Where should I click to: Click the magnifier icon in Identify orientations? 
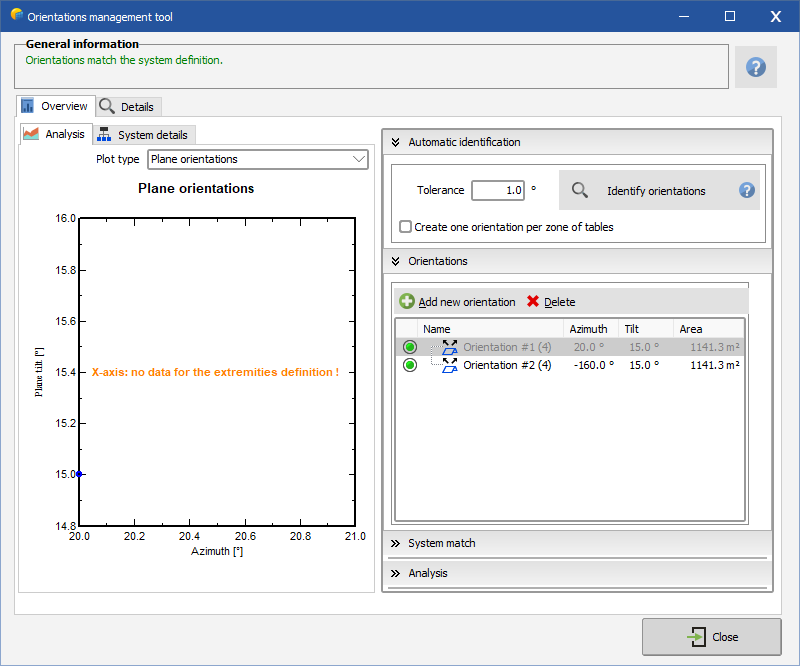[580, 190]
